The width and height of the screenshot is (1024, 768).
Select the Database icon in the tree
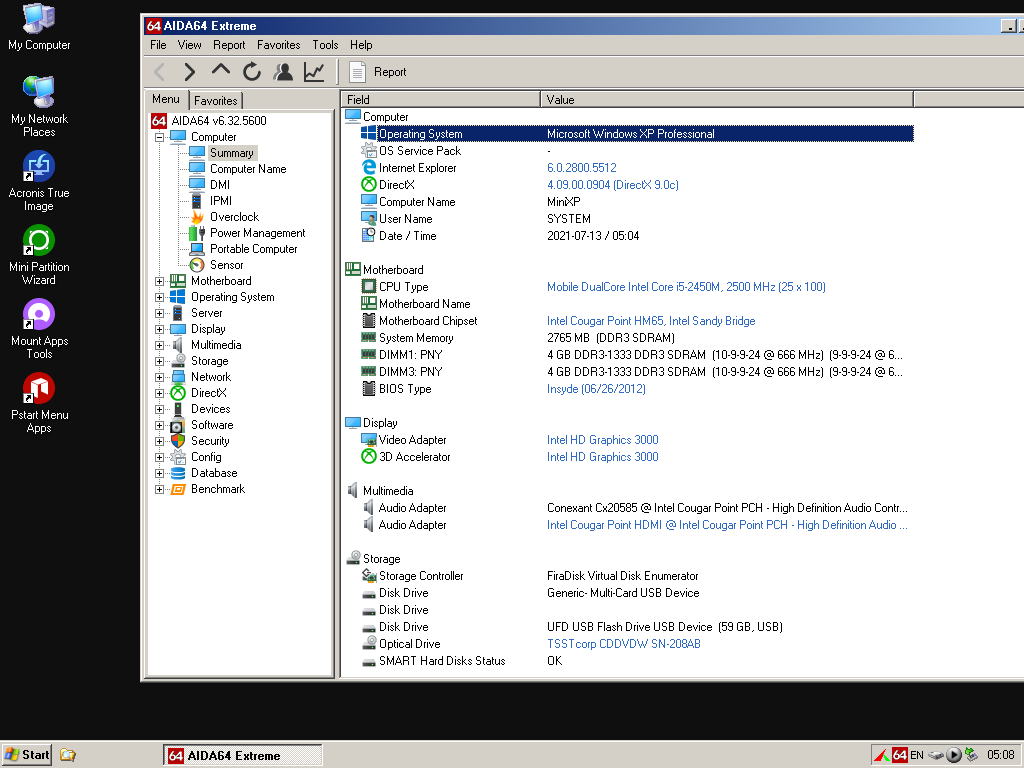(178, 473)
